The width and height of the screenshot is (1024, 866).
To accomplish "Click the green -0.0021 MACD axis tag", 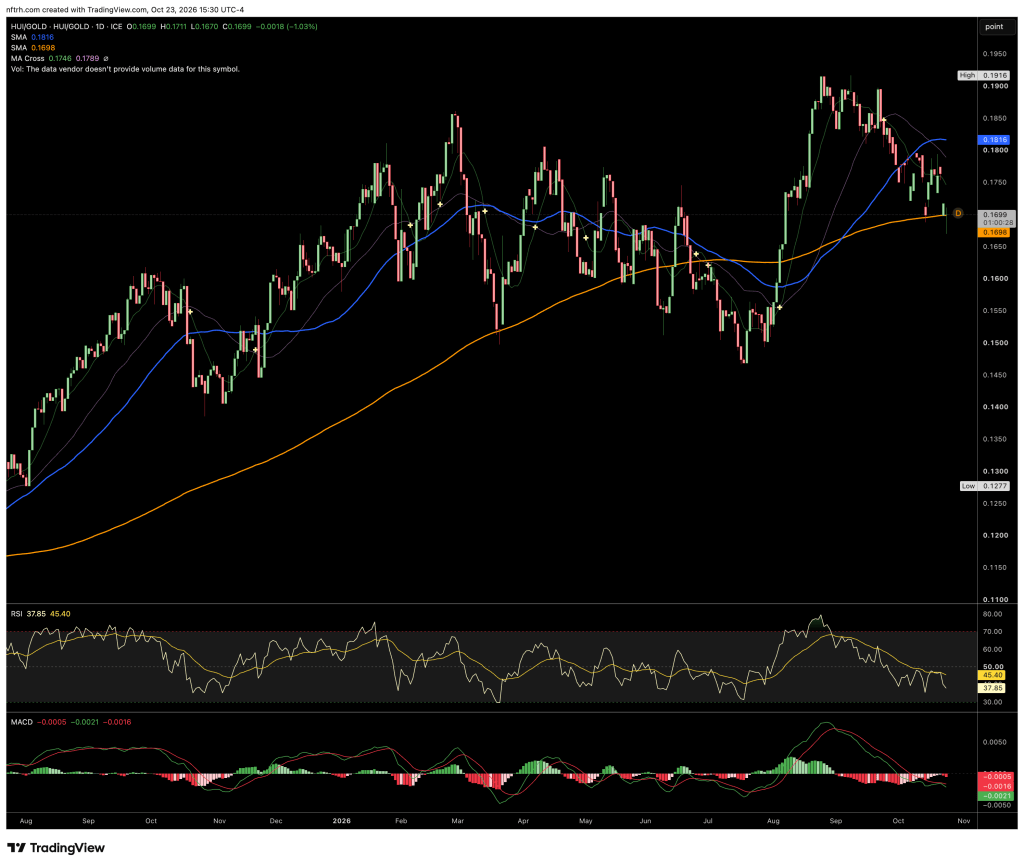I will pyautogui.click(x=997, y=795).
